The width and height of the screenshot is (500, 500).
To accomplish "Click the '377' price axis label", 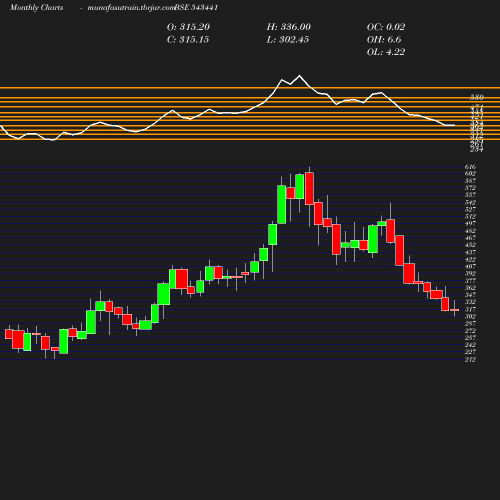I will coord(470,281).
